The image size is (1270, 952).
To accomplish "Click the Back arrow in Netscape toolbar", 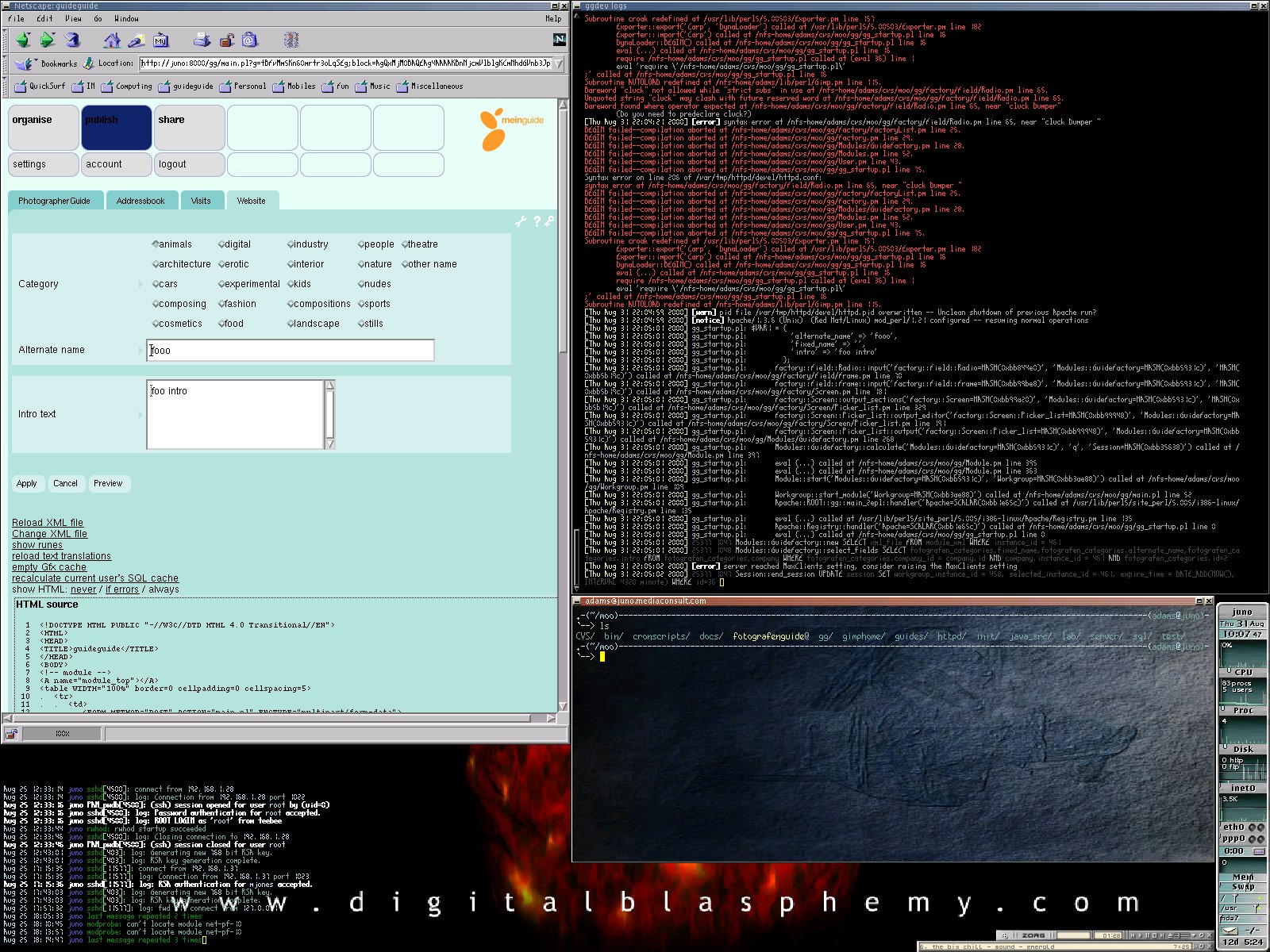I will pyautogui.click(x=23, y=40).
